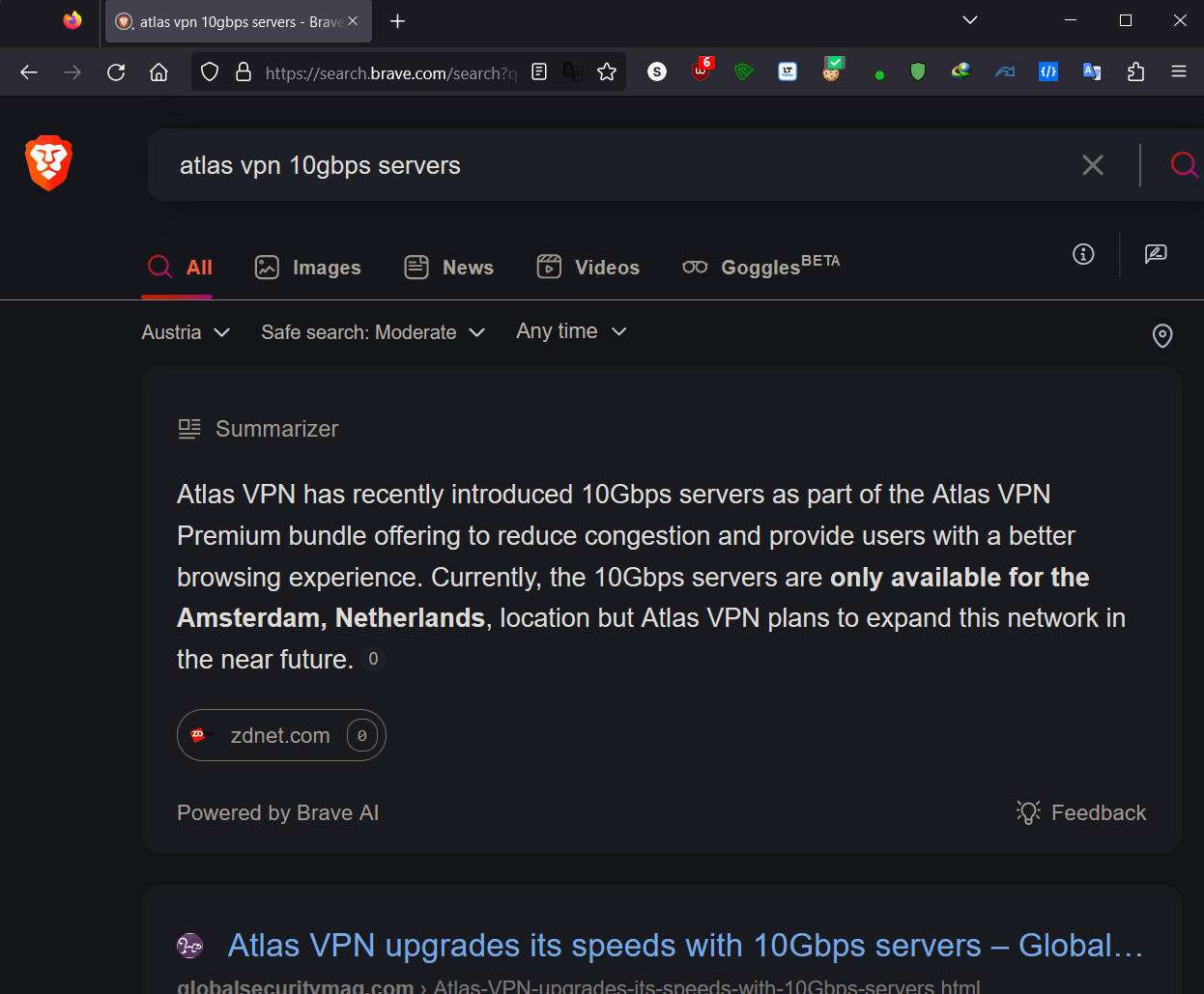Image resolution: width=1204 pixels, height=994 pixels.
Task: Open the white circle S extension
Action: pos(657,71)
